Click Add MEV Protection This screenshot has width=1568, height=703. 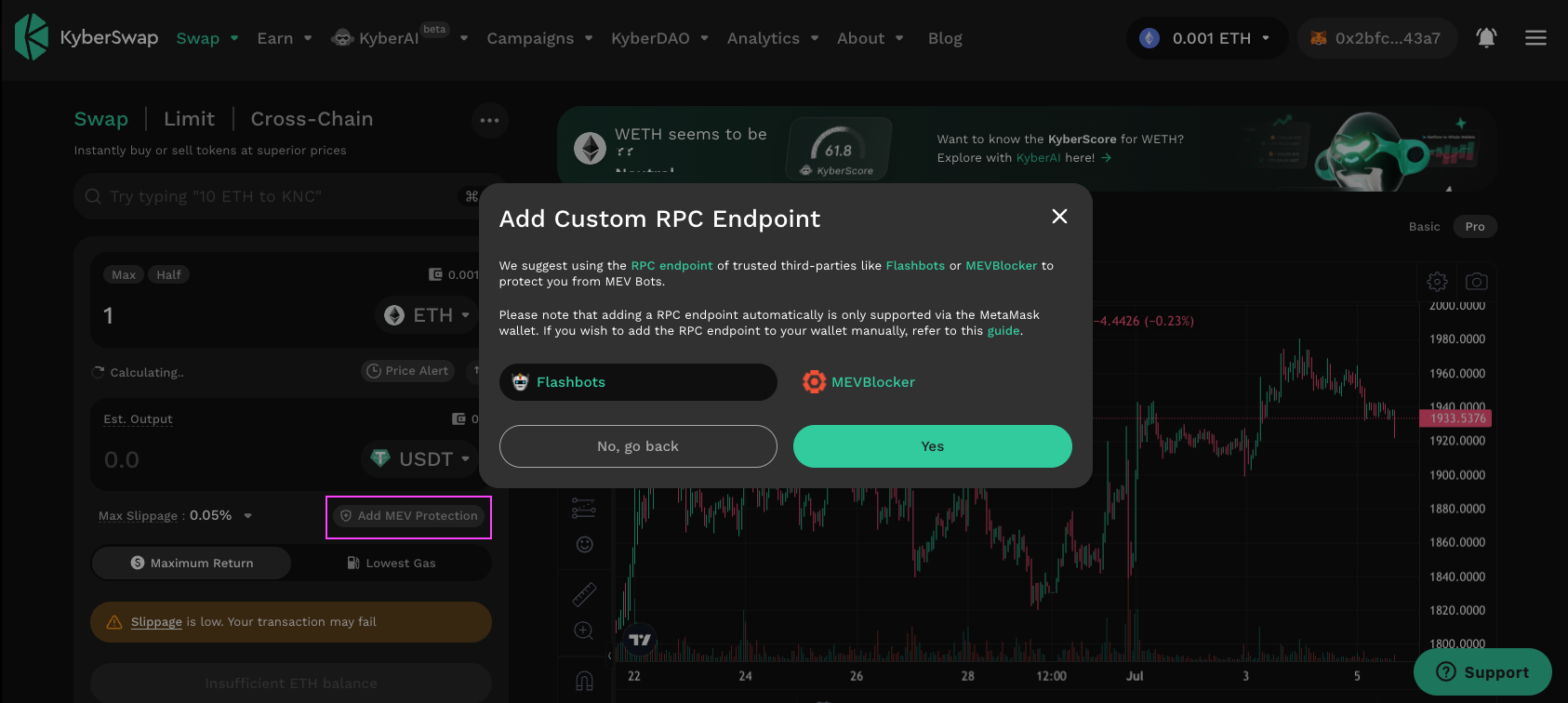(x=409, y=516)
